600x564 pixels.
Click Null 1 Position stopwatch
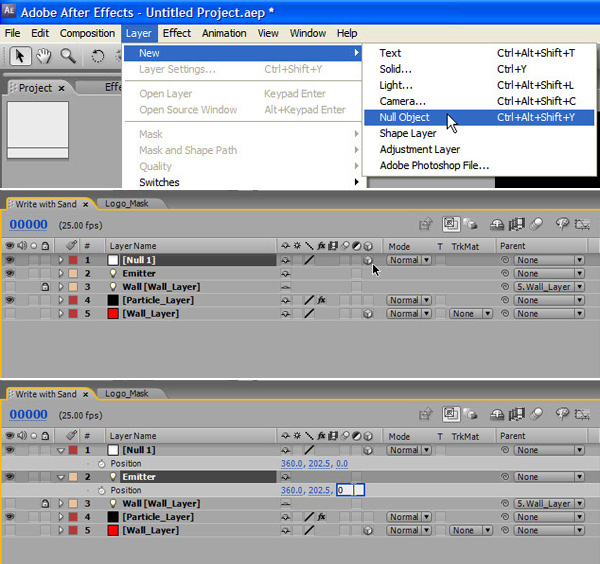click(x=101, y=464)
